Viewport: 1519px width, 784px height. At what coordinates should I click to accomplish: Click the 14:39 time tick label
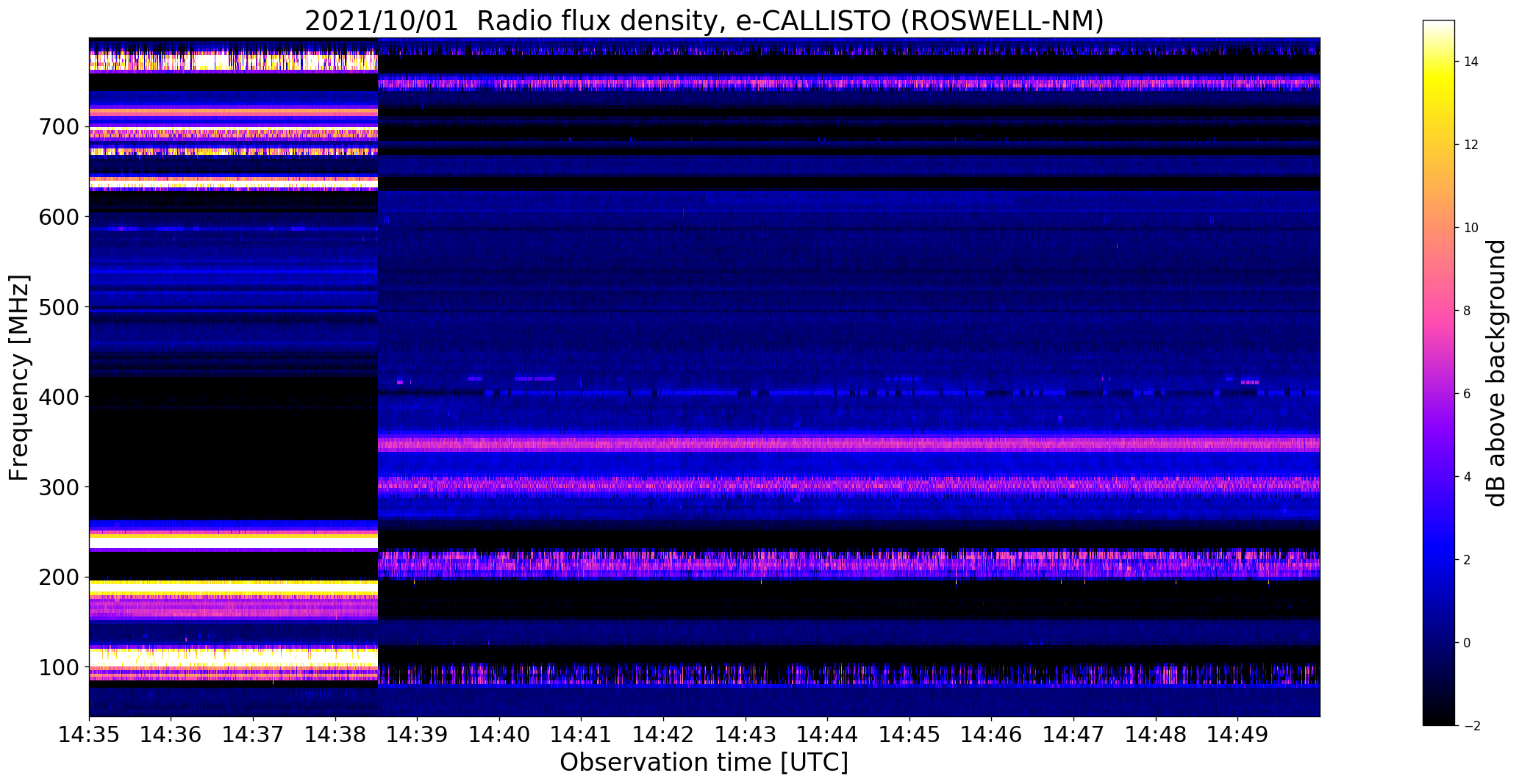pyautogui.click(x=418, y=734)
